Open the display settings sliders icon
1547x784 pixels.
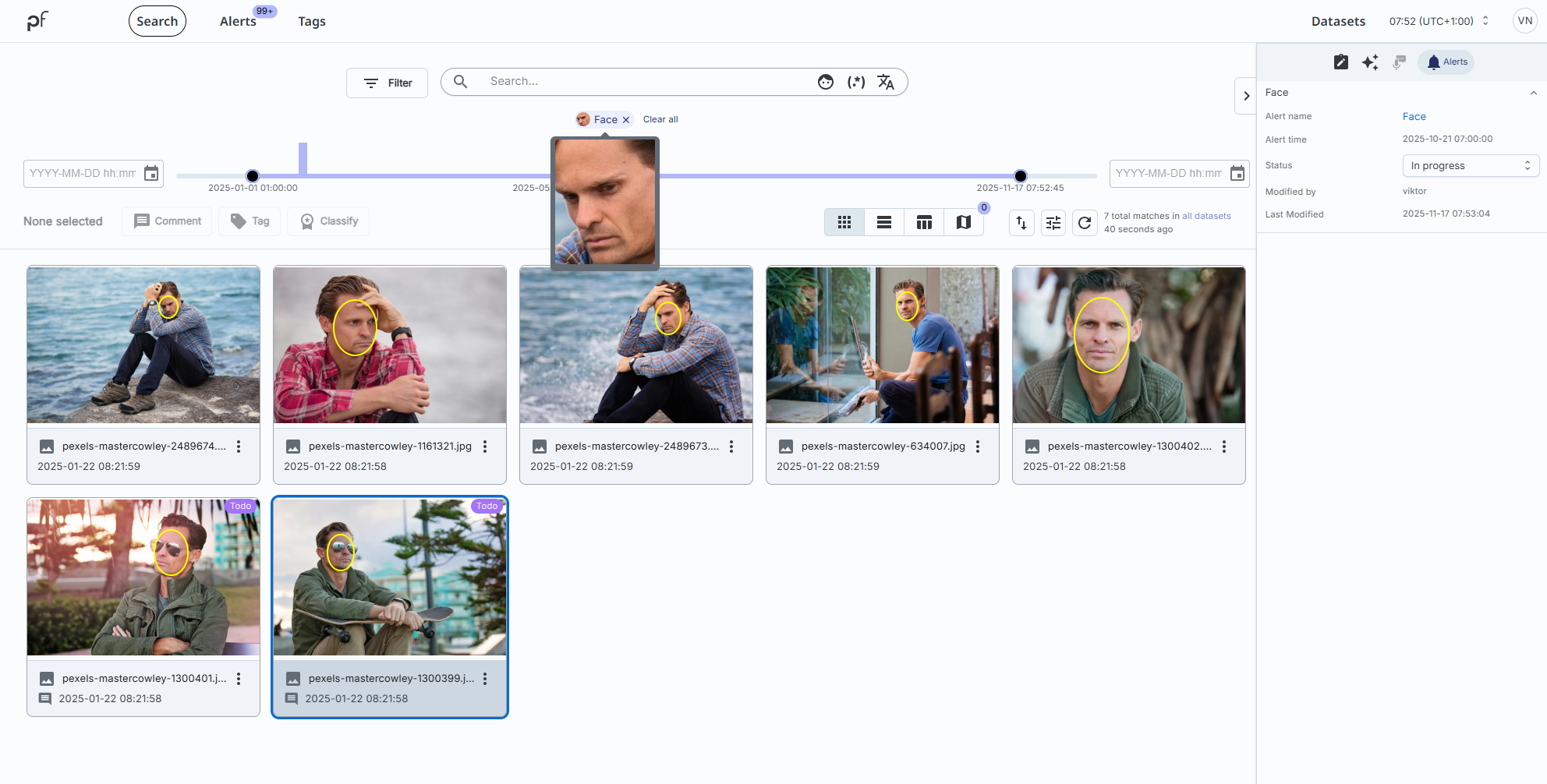tap(1053, 223)
